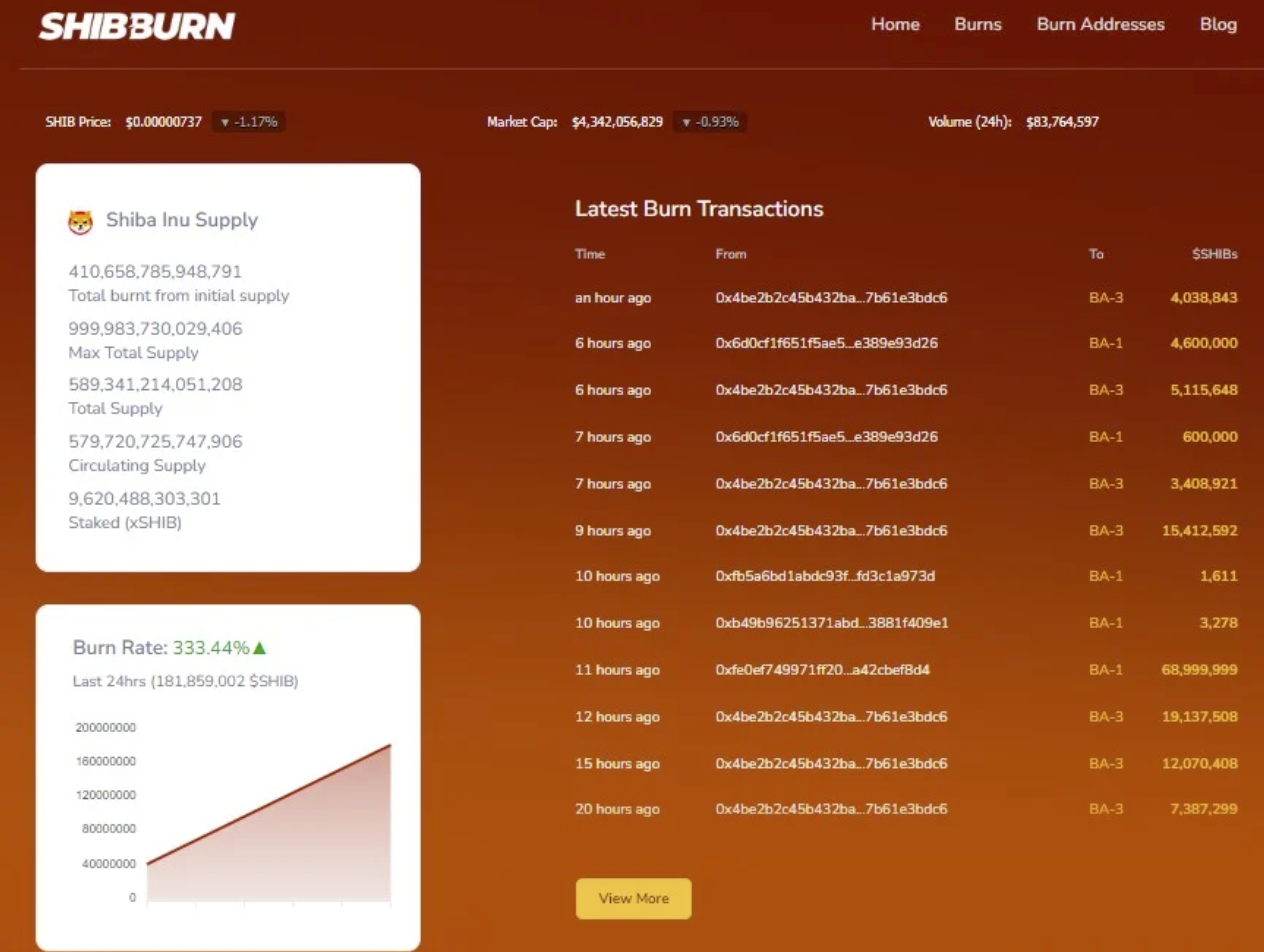Click total supply value 589,341,214,051,208

(x=155, y=385)
